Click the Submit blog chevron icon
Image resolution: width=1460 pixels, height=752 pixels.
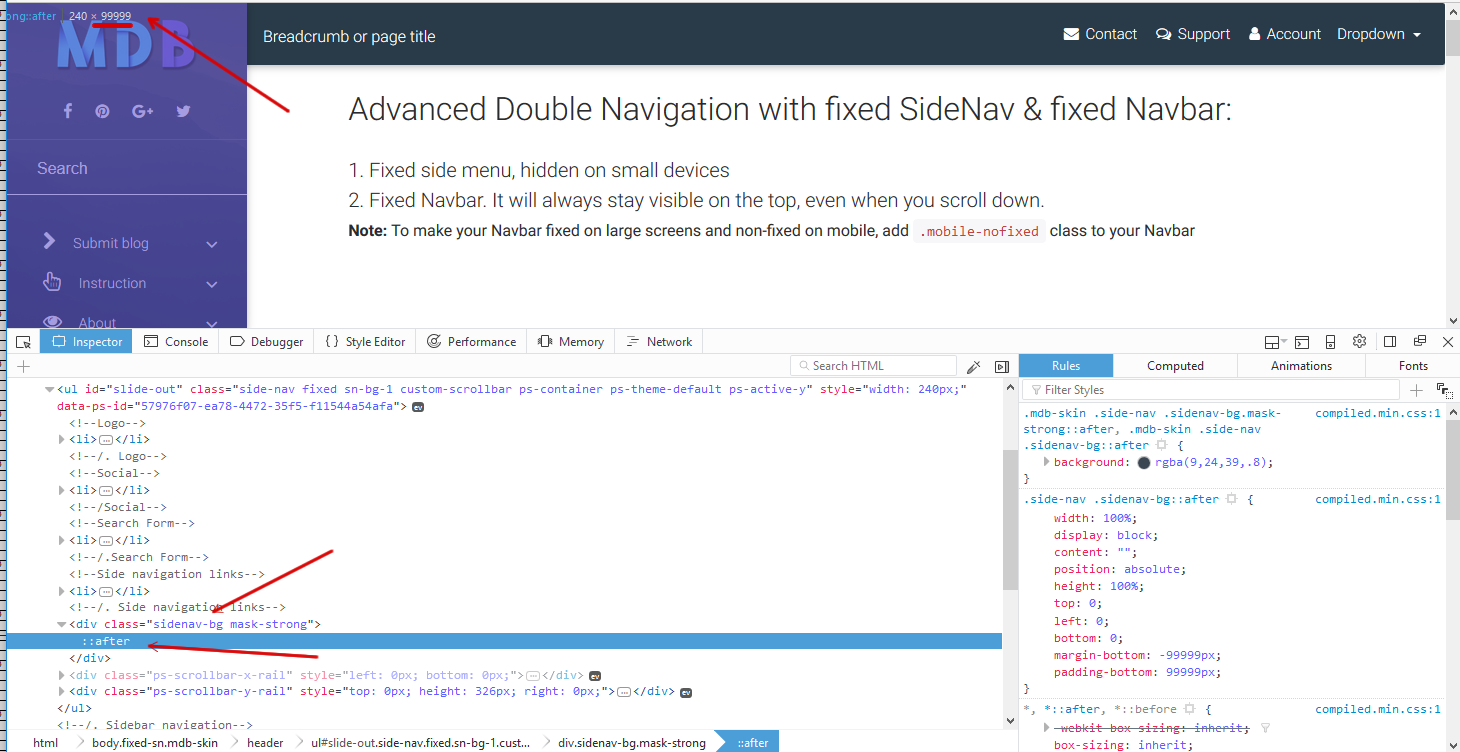tap(49, 241)
